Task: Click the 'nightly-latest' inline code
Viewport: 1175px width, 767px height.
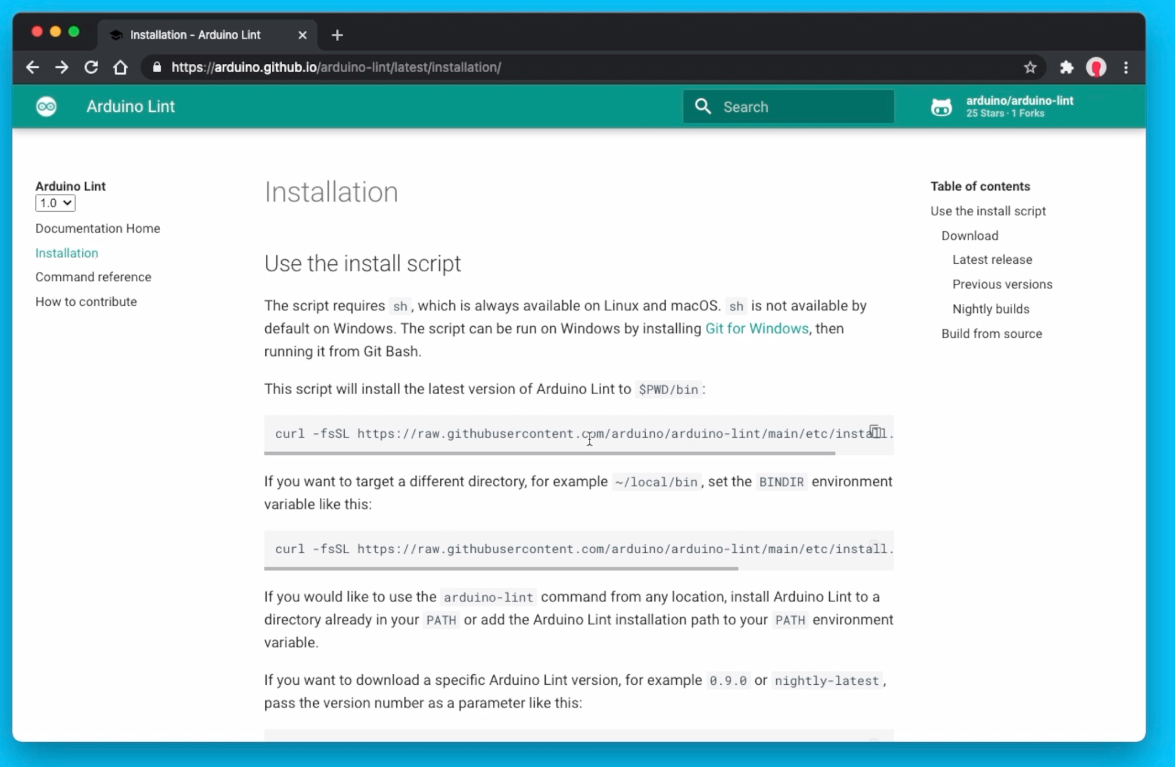Action: (x=827, y=681)
